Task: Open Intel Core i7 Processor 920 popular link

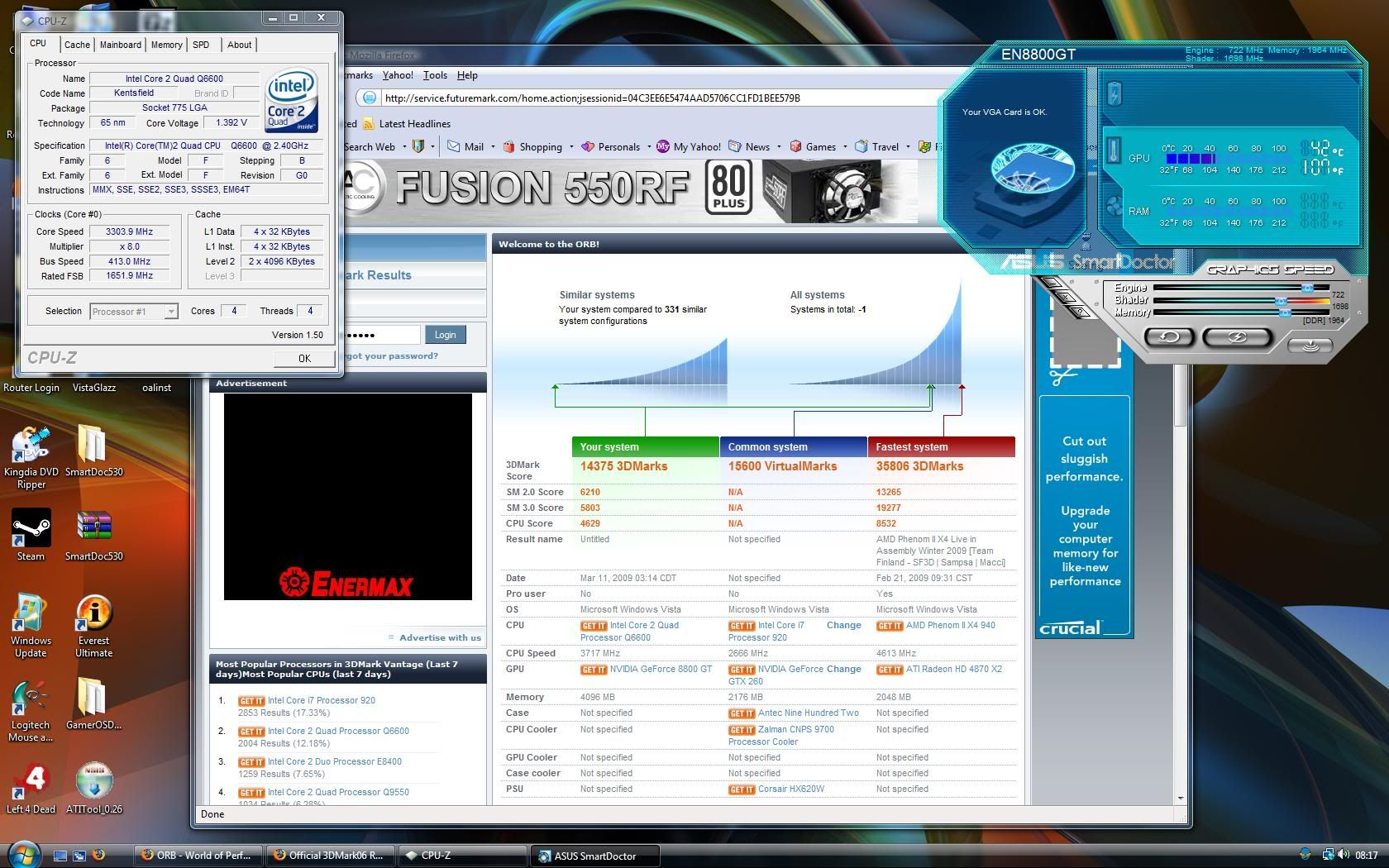Action: pyautogui.click(x=322, y=700)
